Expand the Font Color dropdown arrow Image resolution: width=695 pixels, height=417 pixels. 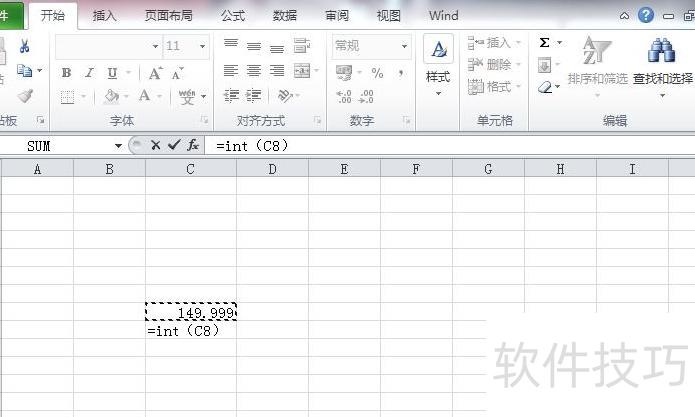tap(160, 96)
